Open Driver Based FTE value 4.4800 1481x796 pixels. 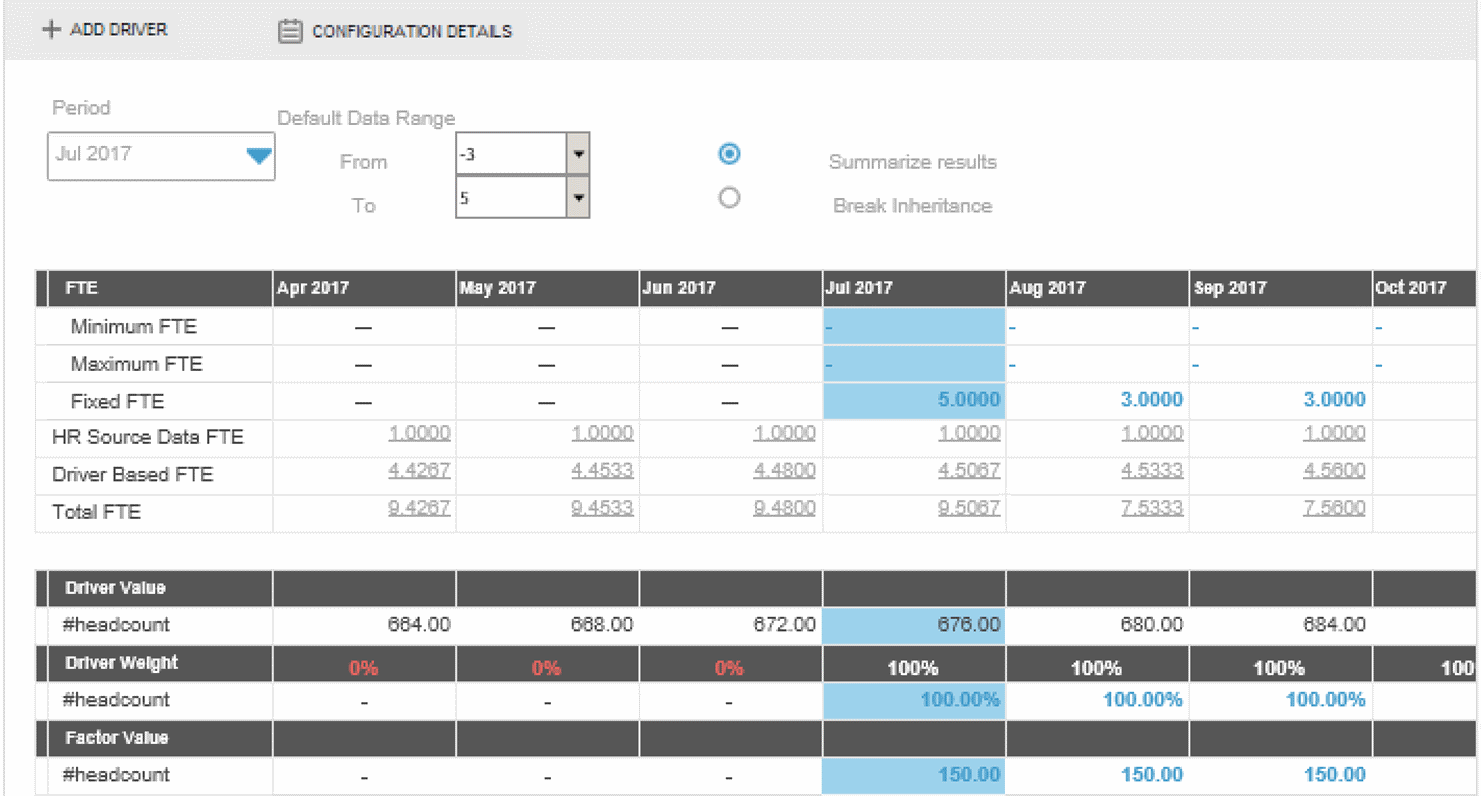[x=785, y=471]
